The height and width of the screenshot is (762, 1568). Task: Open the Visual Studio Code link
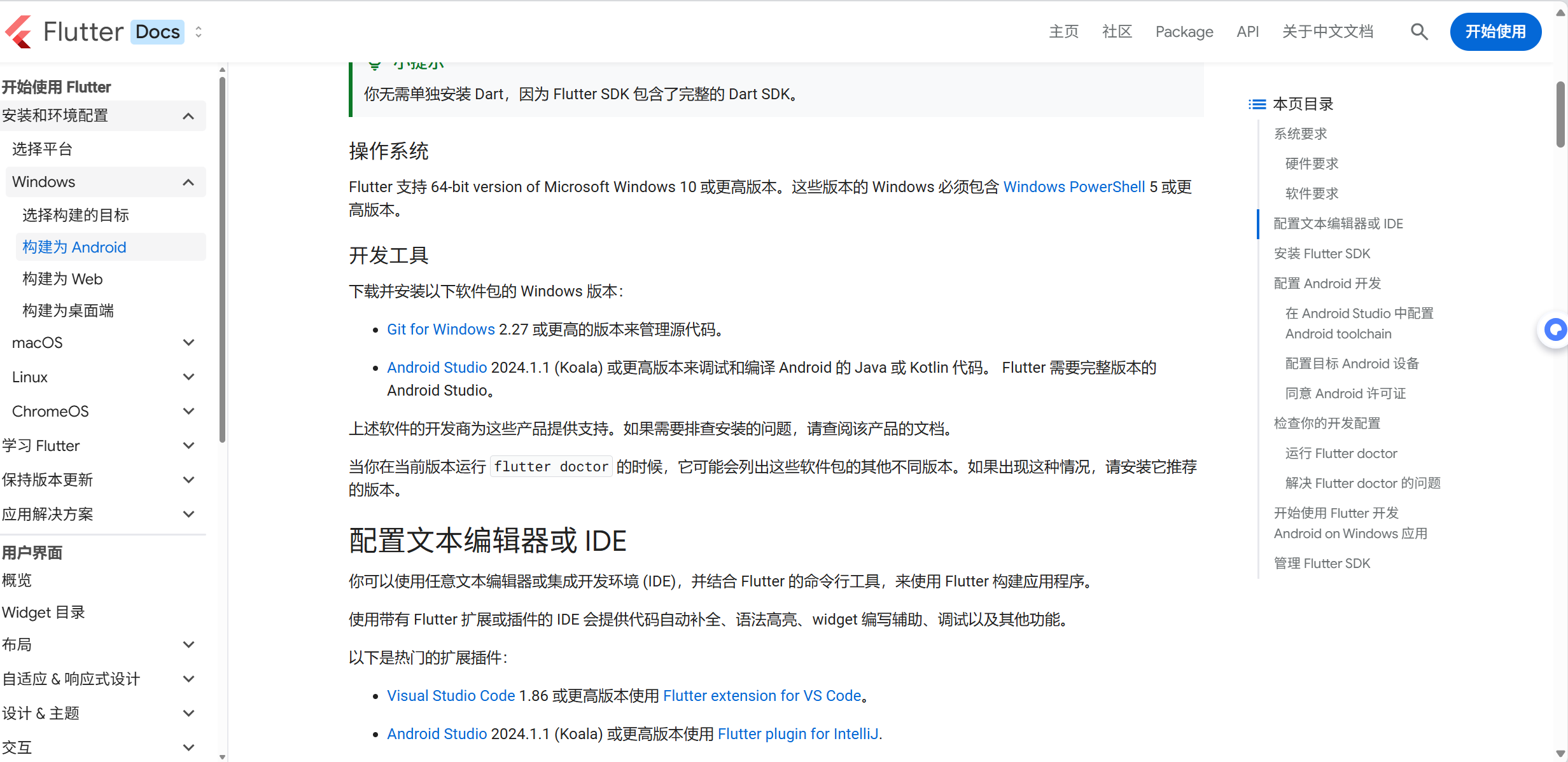[x=451, y=696]
